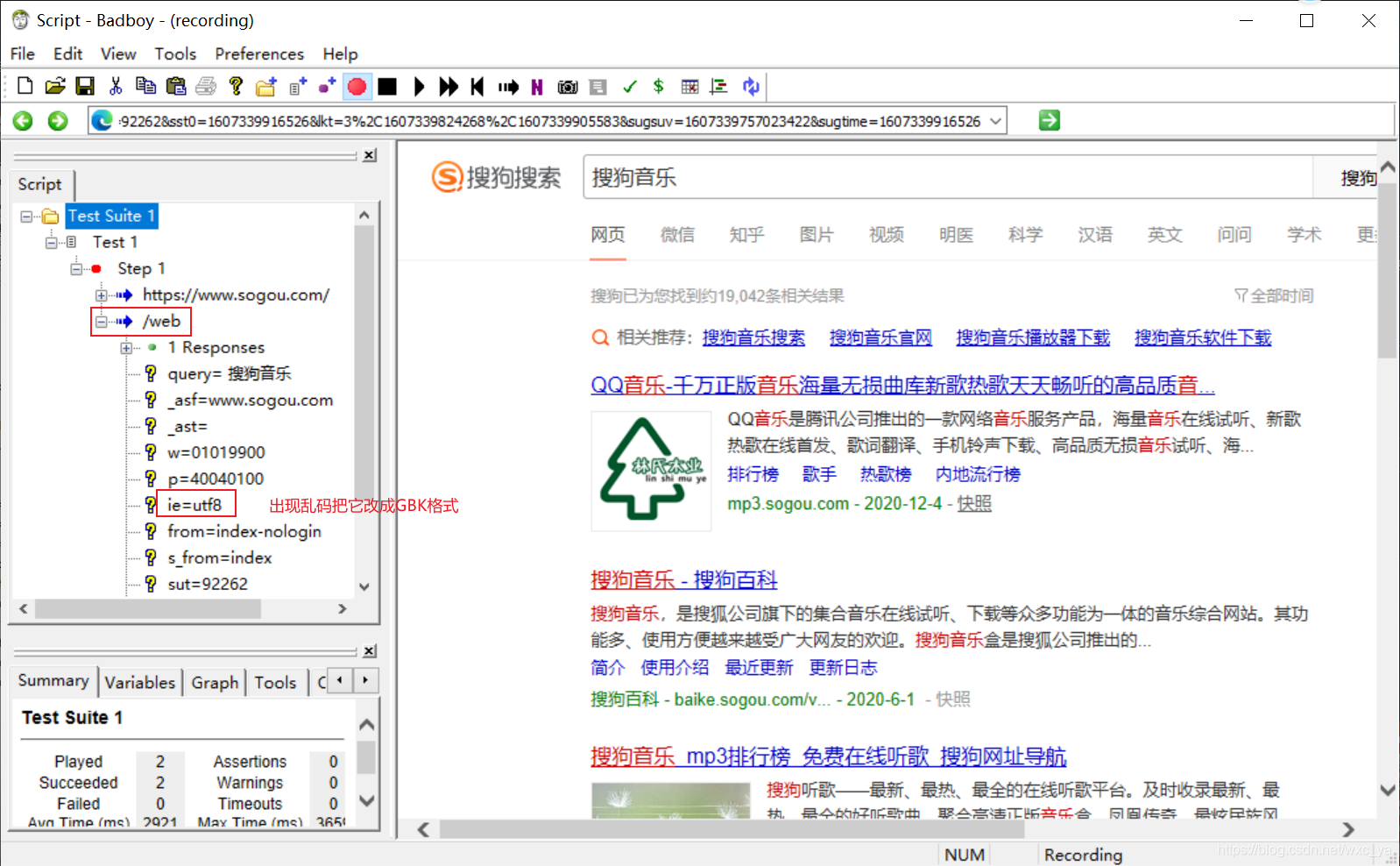1400x866 pixels.
Task: Copy selected item from toolbar
Action: (145, 86)
